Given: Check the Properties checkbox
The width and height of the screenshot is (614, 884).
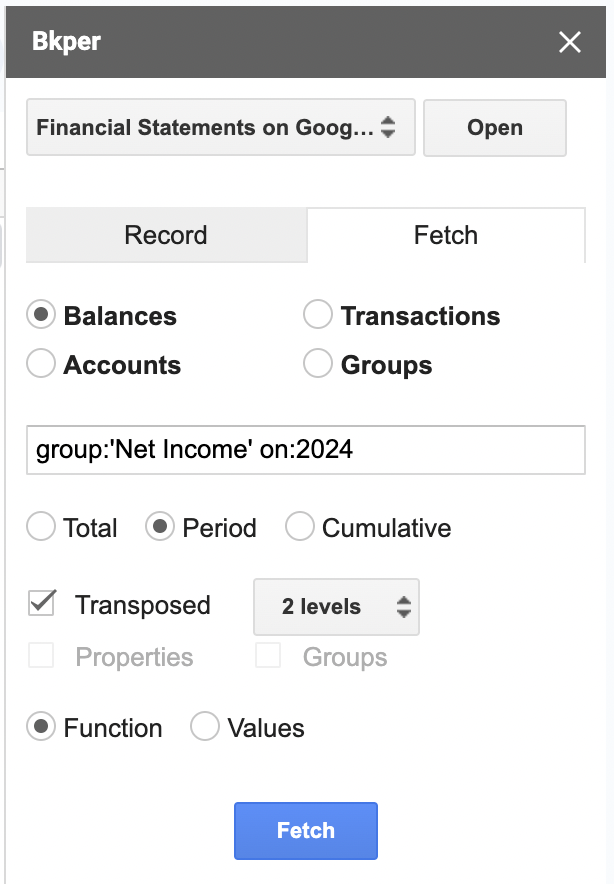Looking at the screenshot, I should (40, 657).
